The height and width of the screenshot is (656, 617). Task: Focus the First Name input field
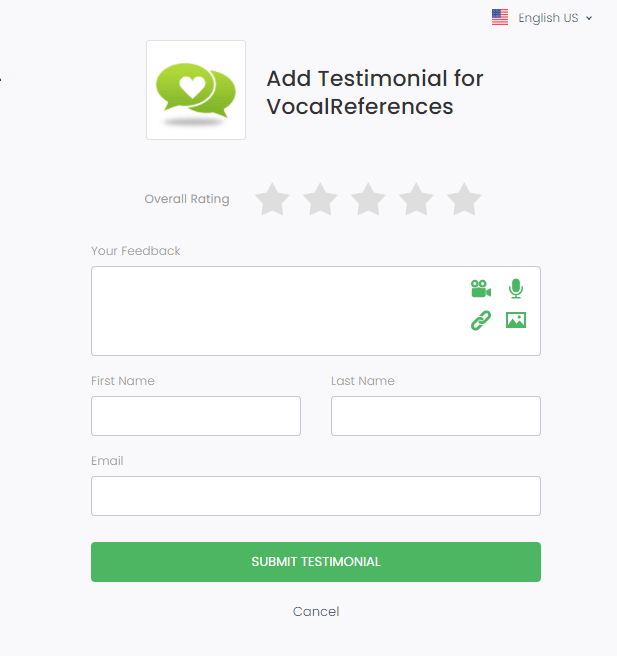(196, 416)
